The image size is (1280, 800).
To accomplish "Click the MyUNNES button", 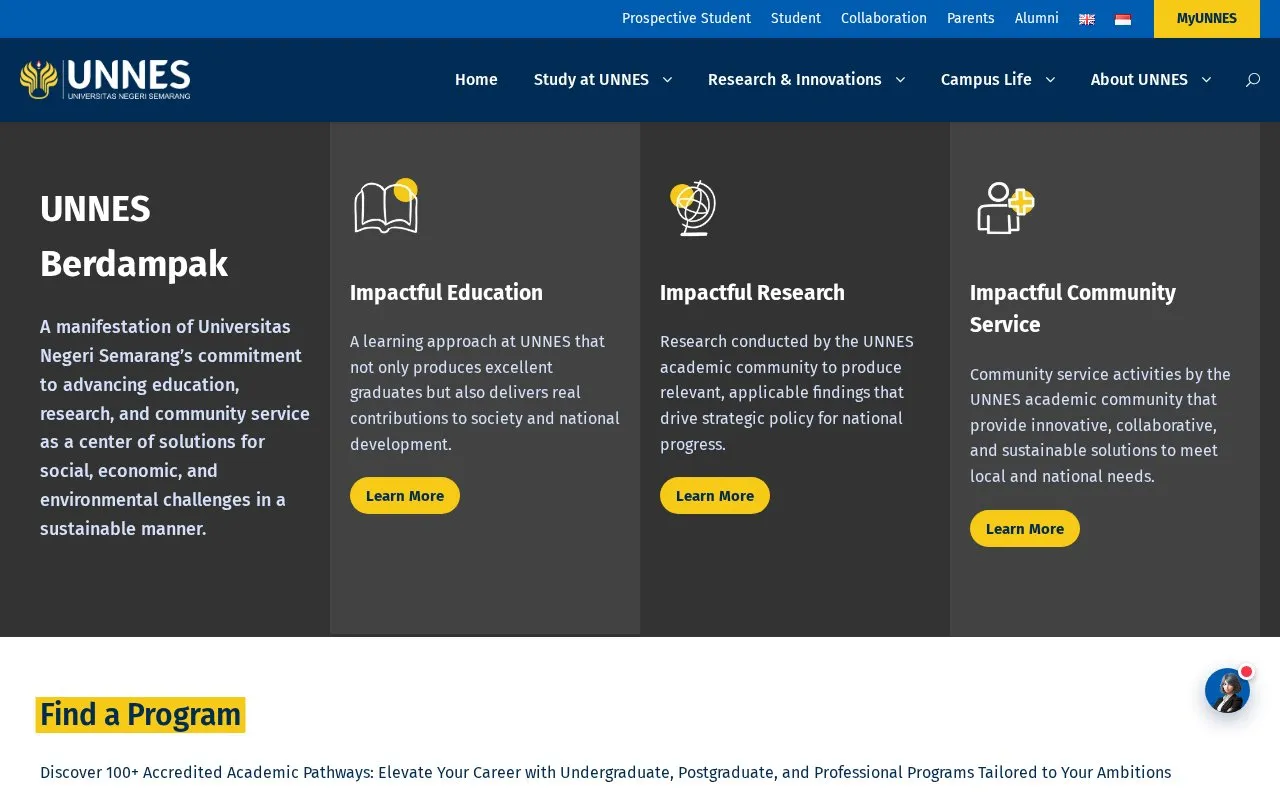I will coord(1207,19).
